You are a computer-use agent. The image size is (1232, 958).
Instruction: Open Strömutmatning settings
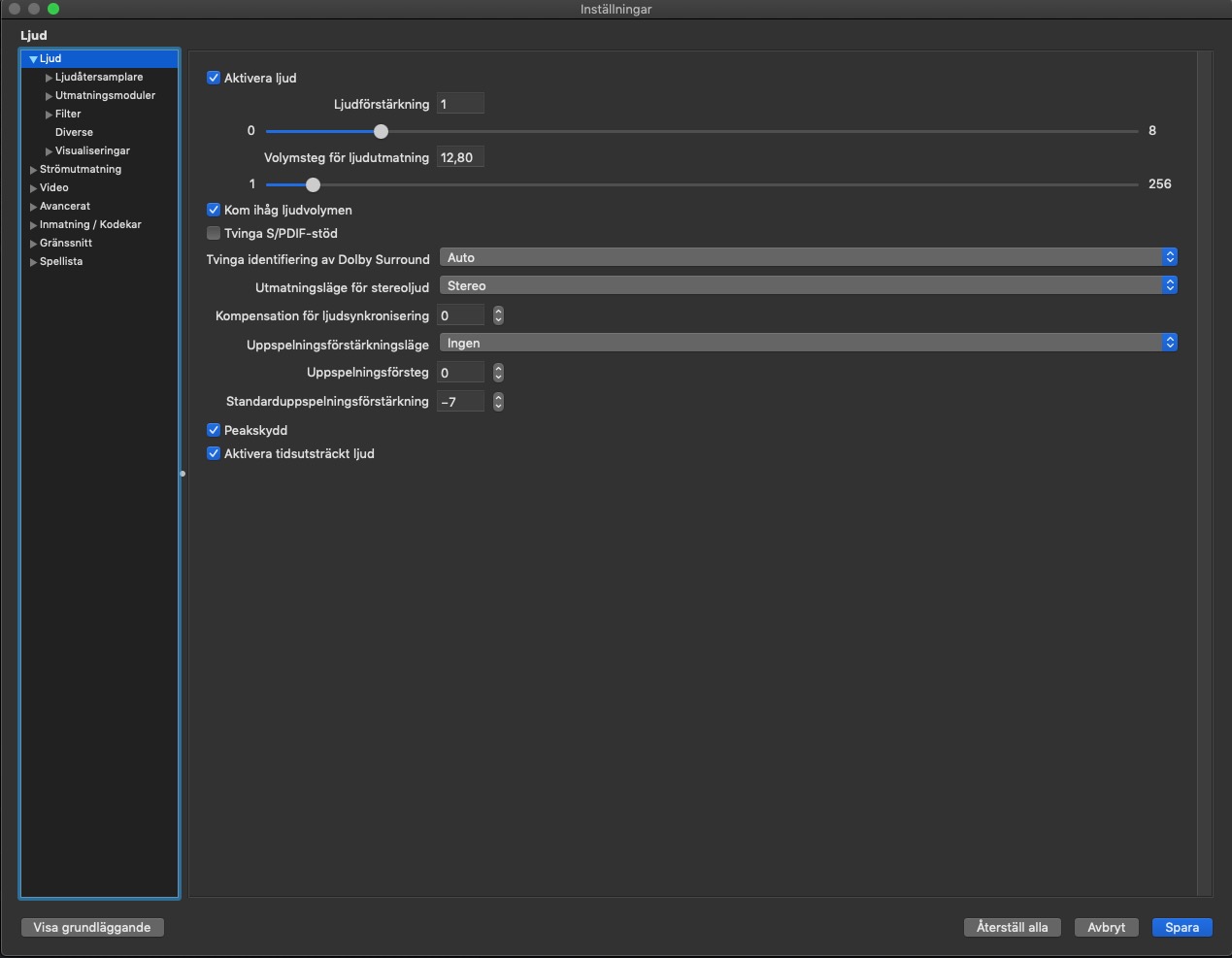(81, 169)
